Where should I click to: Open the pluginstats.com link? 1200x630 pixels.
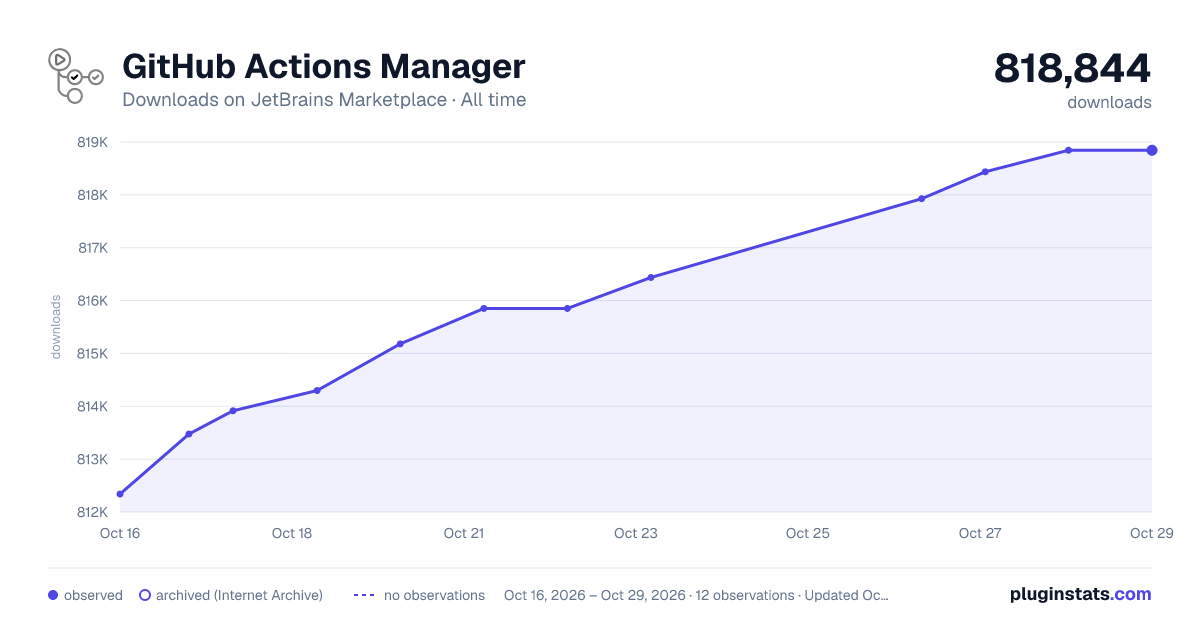[1080, 594]
